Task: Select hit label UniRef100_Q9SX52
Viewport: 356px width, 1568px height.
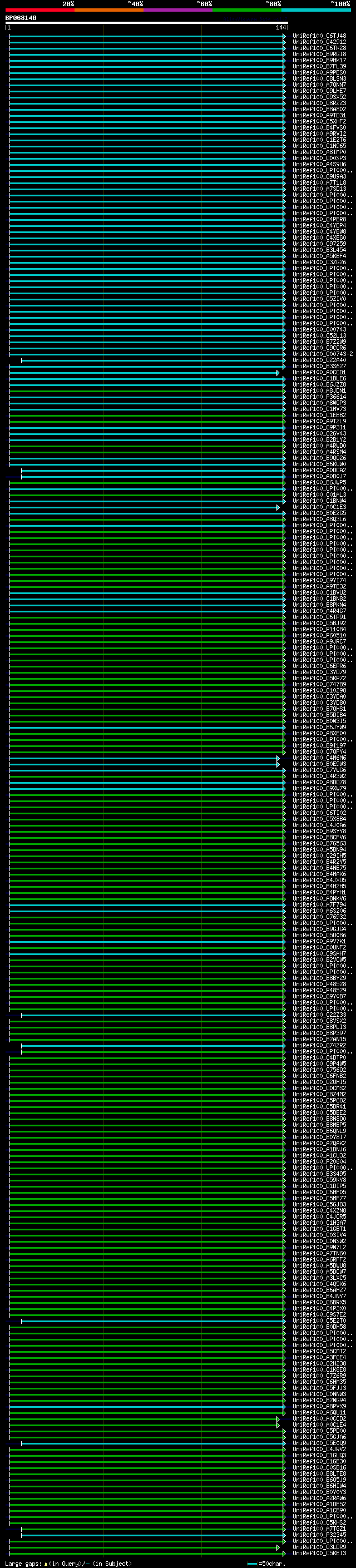Action: click(x=319, y=97)
